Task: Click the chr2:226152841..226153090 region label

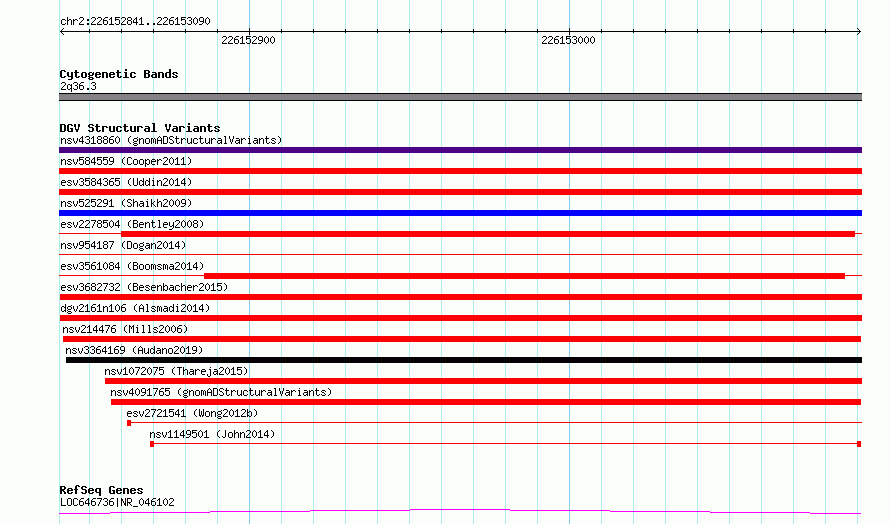Action: point(135,21)
